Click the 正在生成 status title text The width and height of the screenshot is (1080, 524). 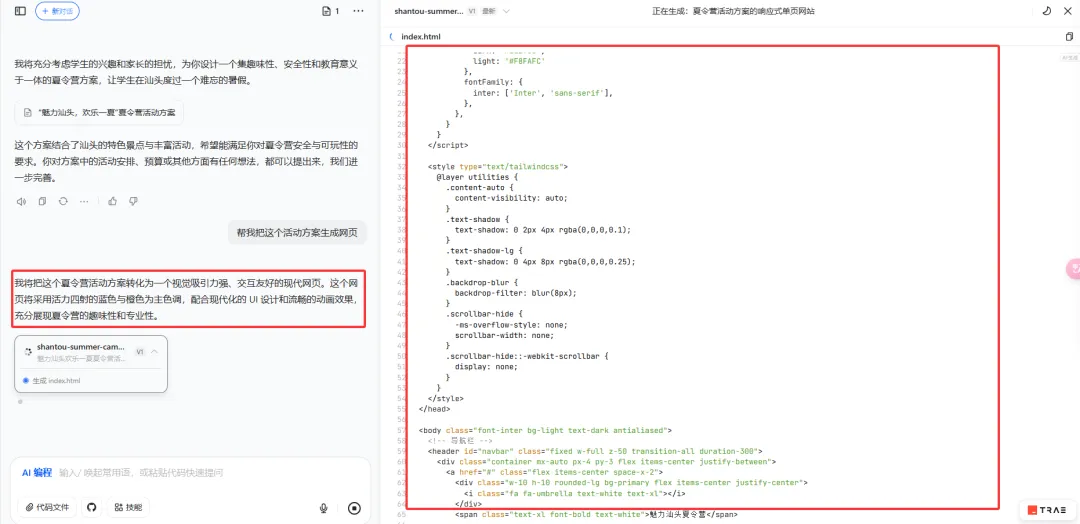coord(733,11)
